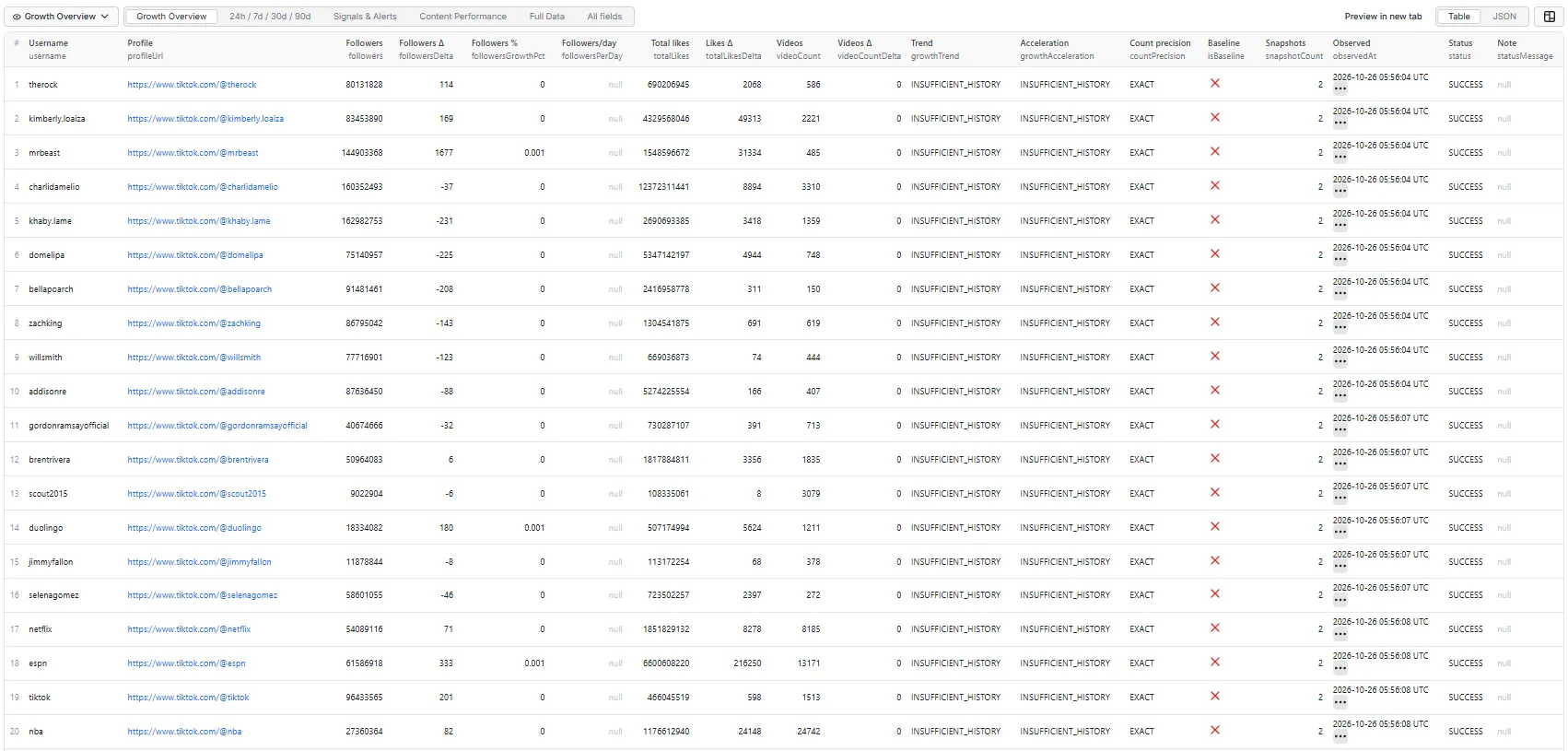Open the Growth Overview view dropdown
The width and height of the screenshot is (1568, 751).
coord(61,17)
